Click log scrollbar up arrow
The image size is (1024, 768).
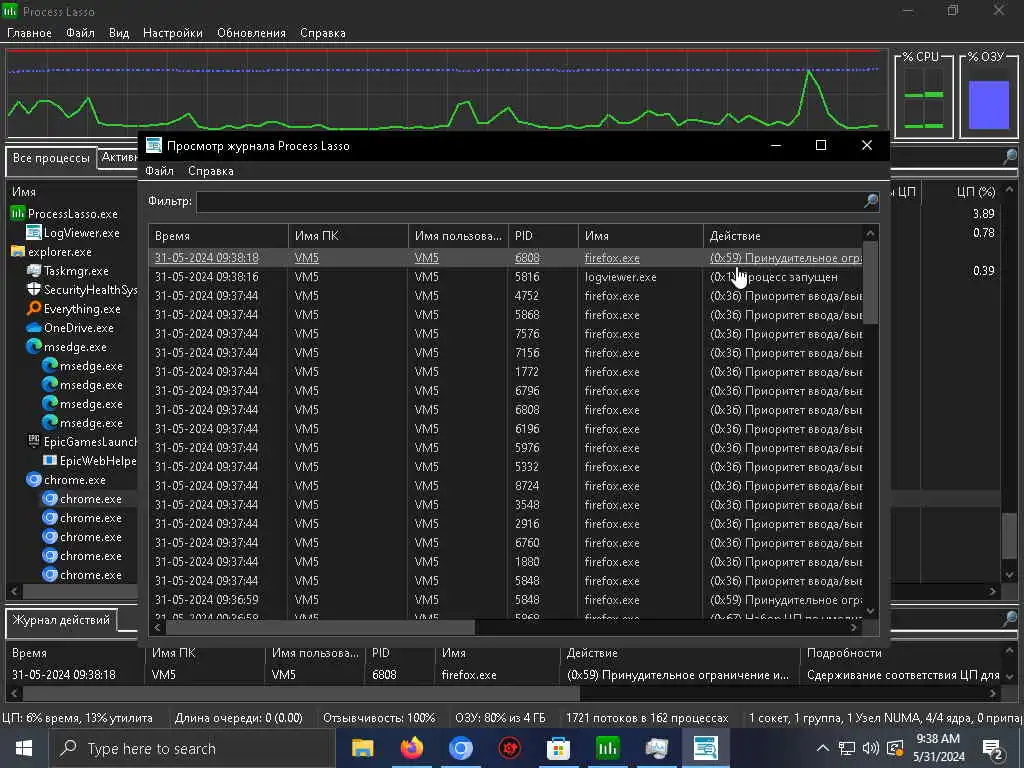click(870, 233)
